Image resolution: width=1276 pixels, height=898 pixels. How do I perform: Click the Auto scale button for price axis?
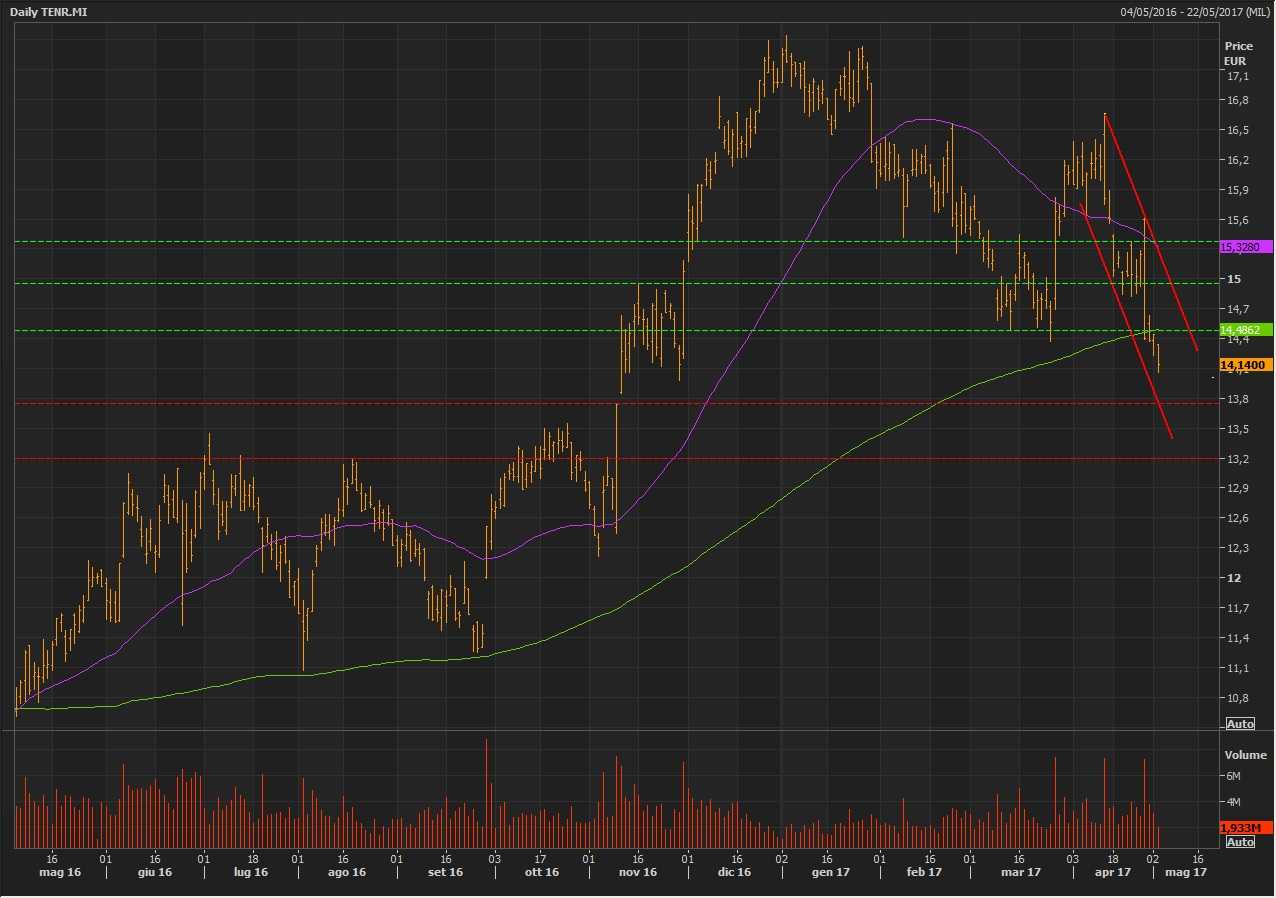(x=1239, y=723)
